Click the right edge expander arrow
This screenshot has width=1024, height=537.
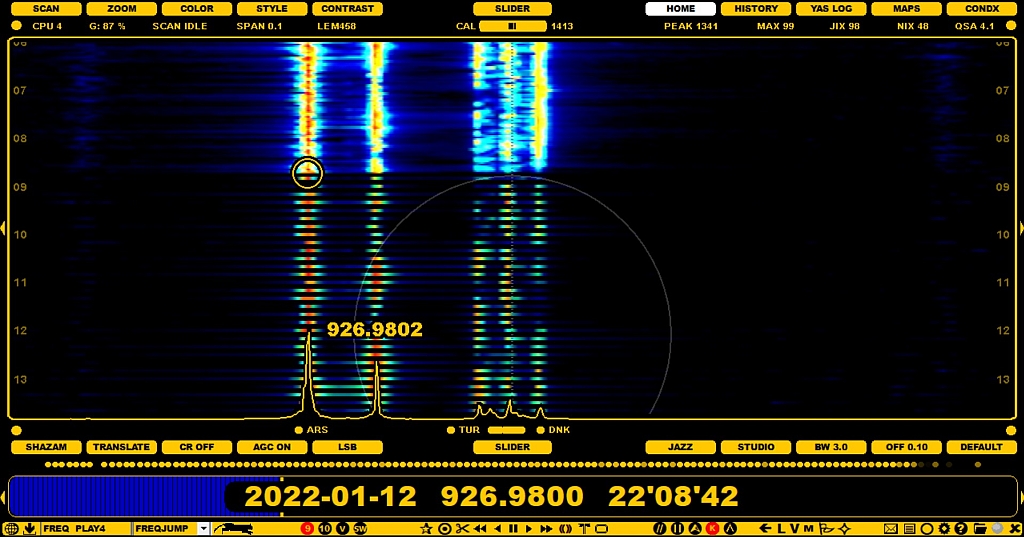tap(1020, 229)
